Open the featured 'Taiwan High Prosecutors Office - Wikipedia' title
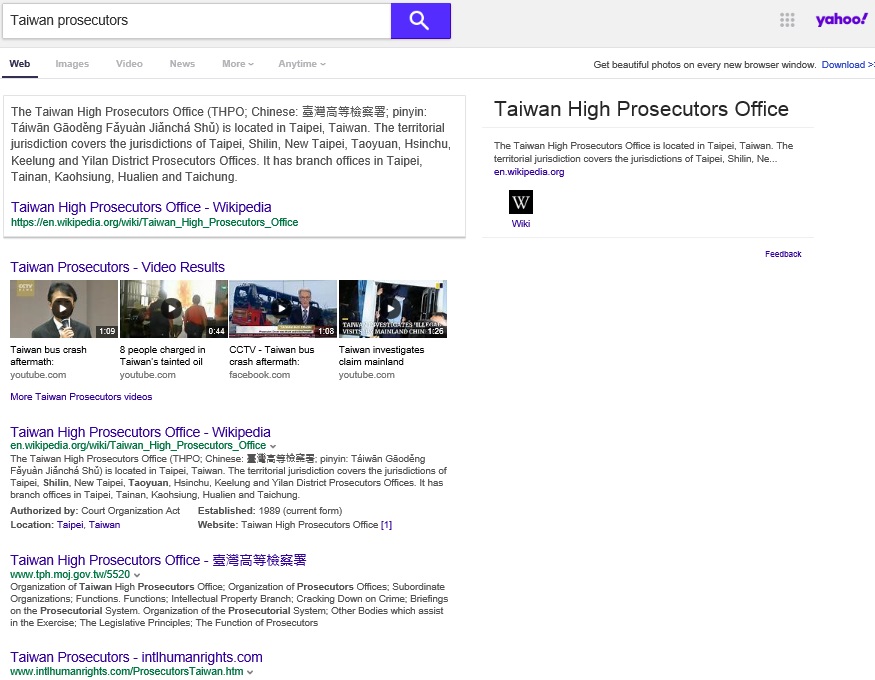 coord(141,207)
